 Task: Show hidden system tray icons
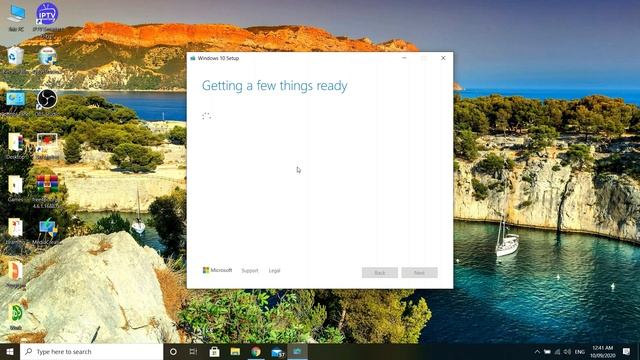[x=537, y=352]
